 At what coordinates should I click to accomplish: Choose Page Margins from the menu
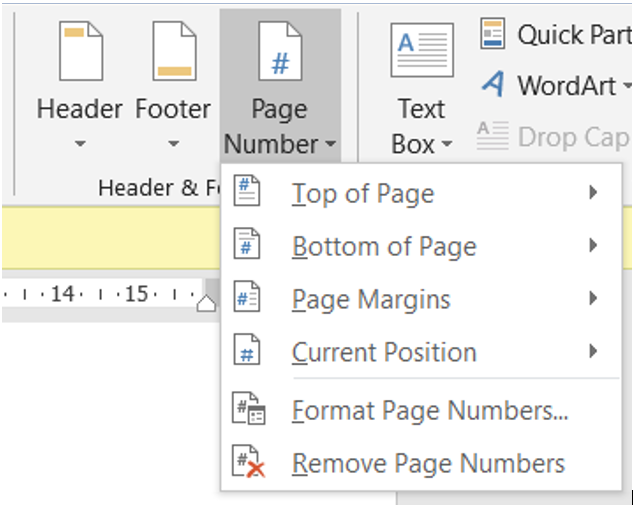(x=371, y=299)
